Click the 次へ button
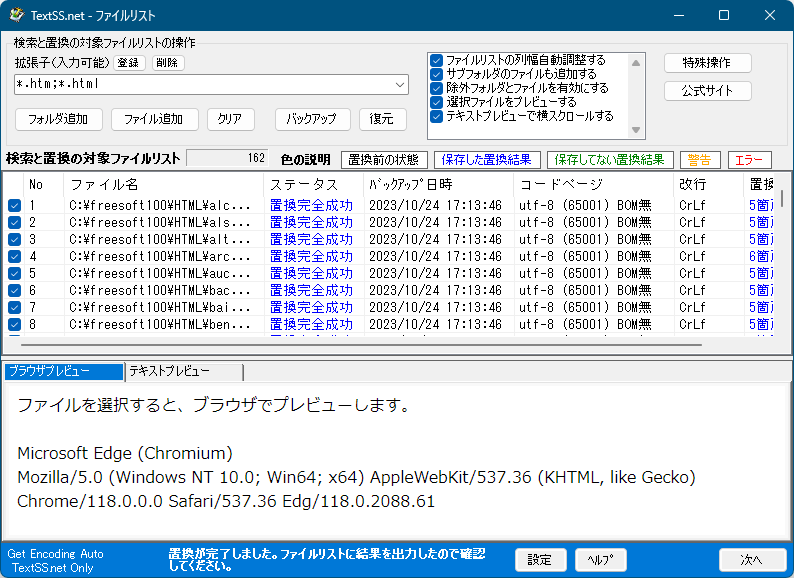This screenshot has height=578, width=794. (751, 560)
